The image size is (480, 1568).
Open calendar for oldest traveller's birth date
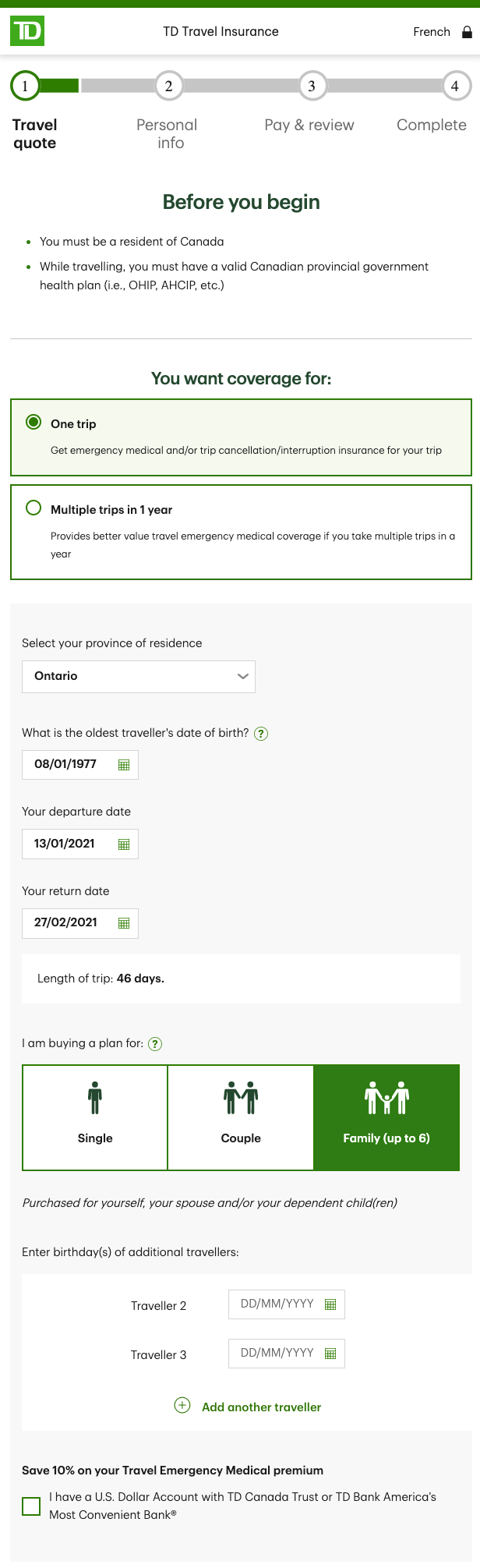[x=124, y=765]
